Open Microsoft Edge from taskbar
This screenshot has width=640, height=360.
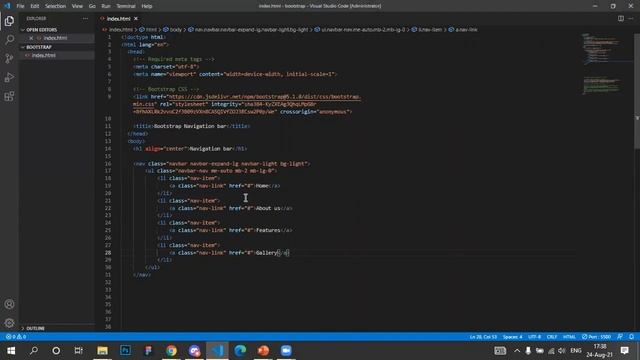click(240, 351)
